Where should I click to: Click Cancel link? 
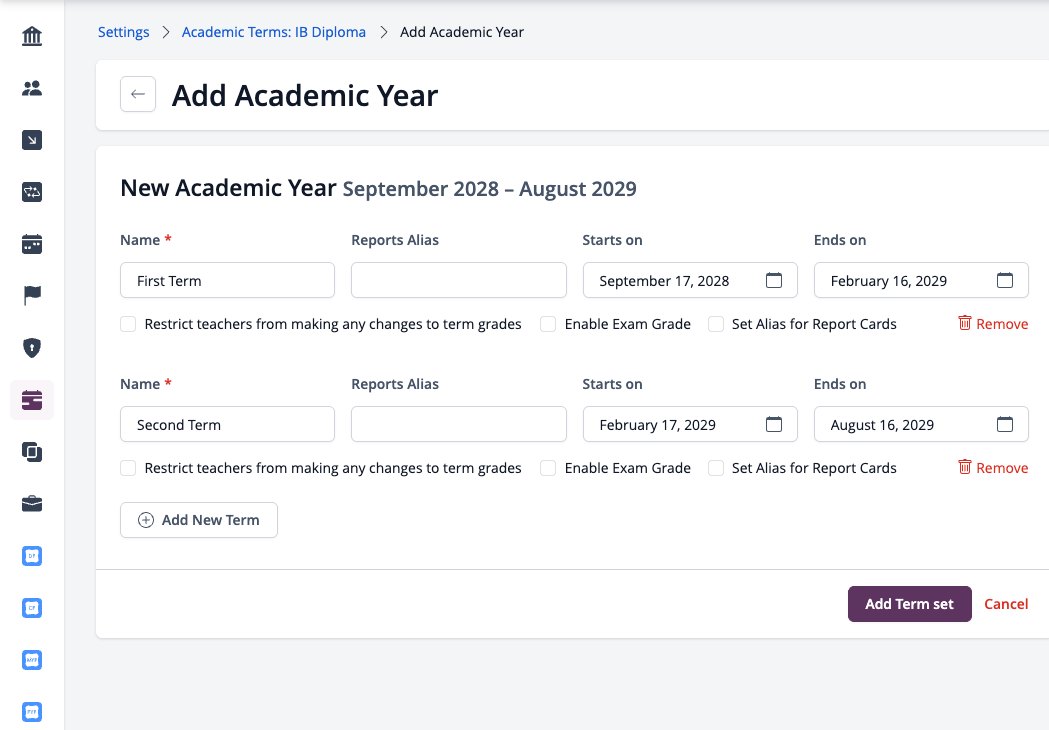[x=1006, y=604]
